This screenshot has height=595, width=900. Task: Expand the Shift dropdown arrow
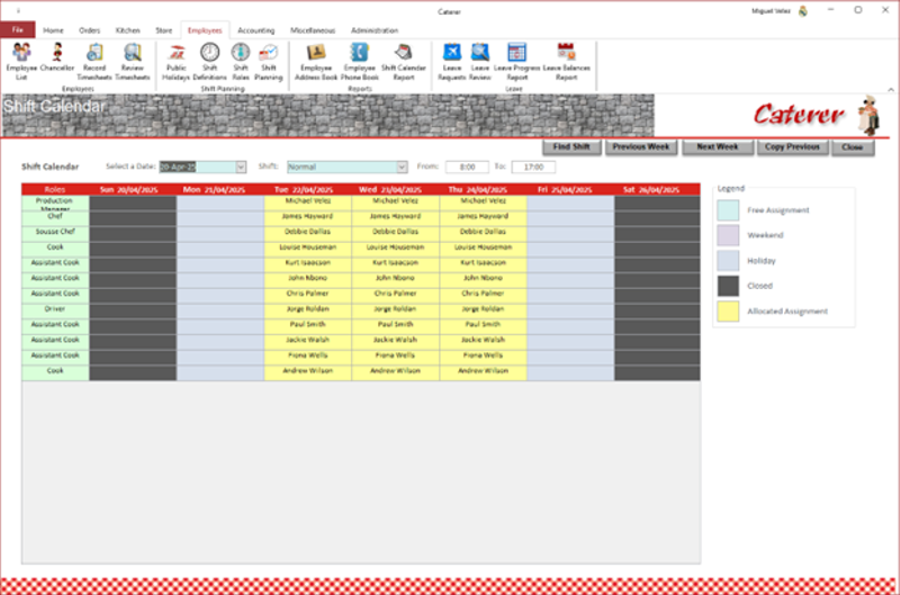(402, 167)
